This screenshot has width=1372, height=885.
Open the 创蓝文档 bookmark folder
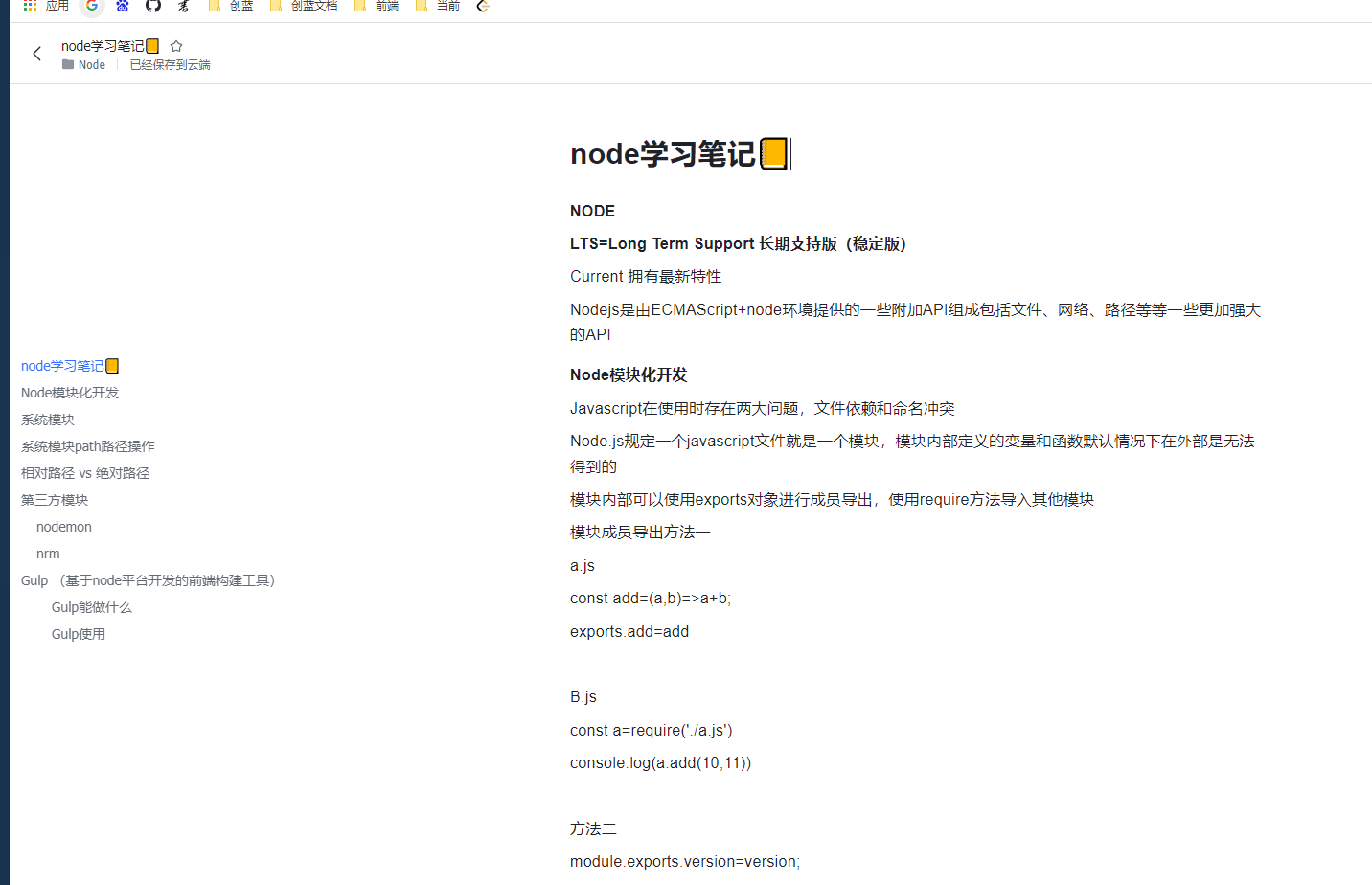click(304, 6)
